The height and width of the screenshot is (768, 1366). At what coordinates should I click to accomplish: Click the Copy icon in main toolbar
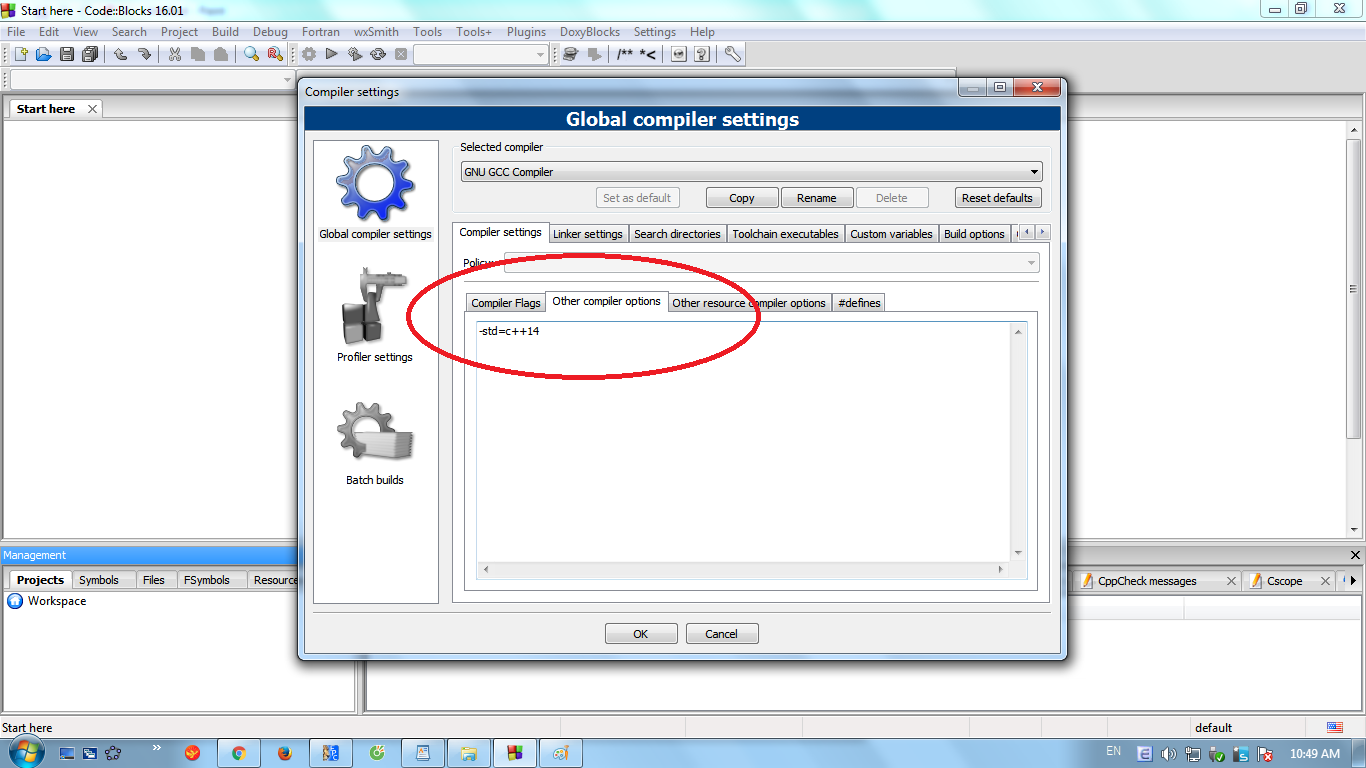coord(197,54)
